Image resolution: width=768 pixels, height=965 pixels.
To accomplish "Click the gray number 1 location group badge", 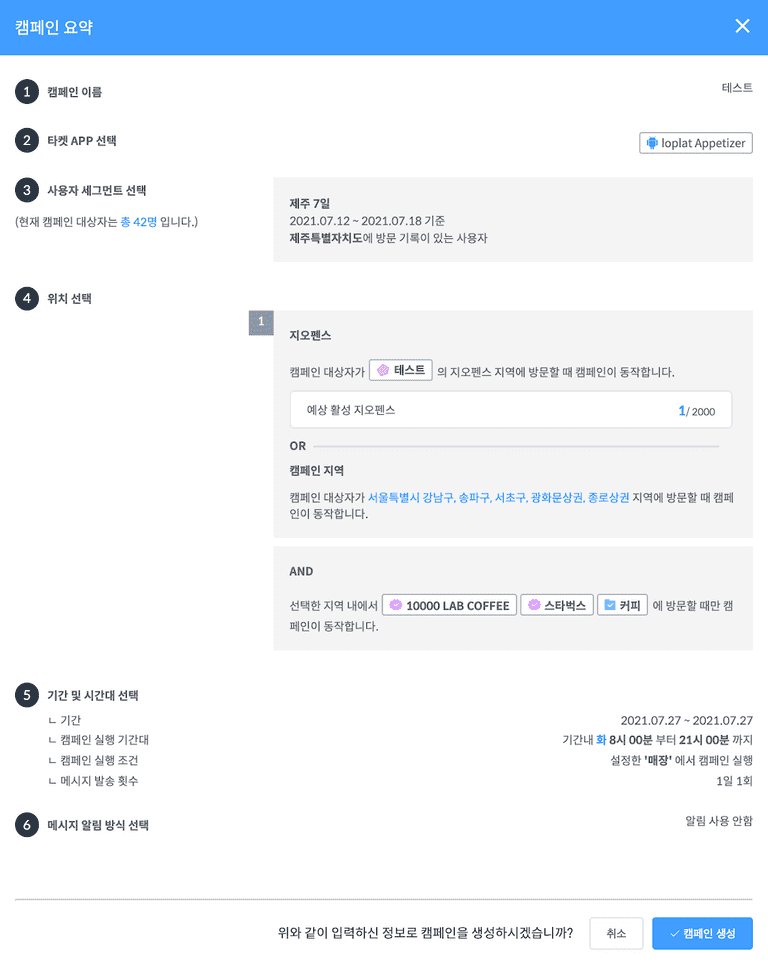I will pyautogui.click(x=260, y=322).
